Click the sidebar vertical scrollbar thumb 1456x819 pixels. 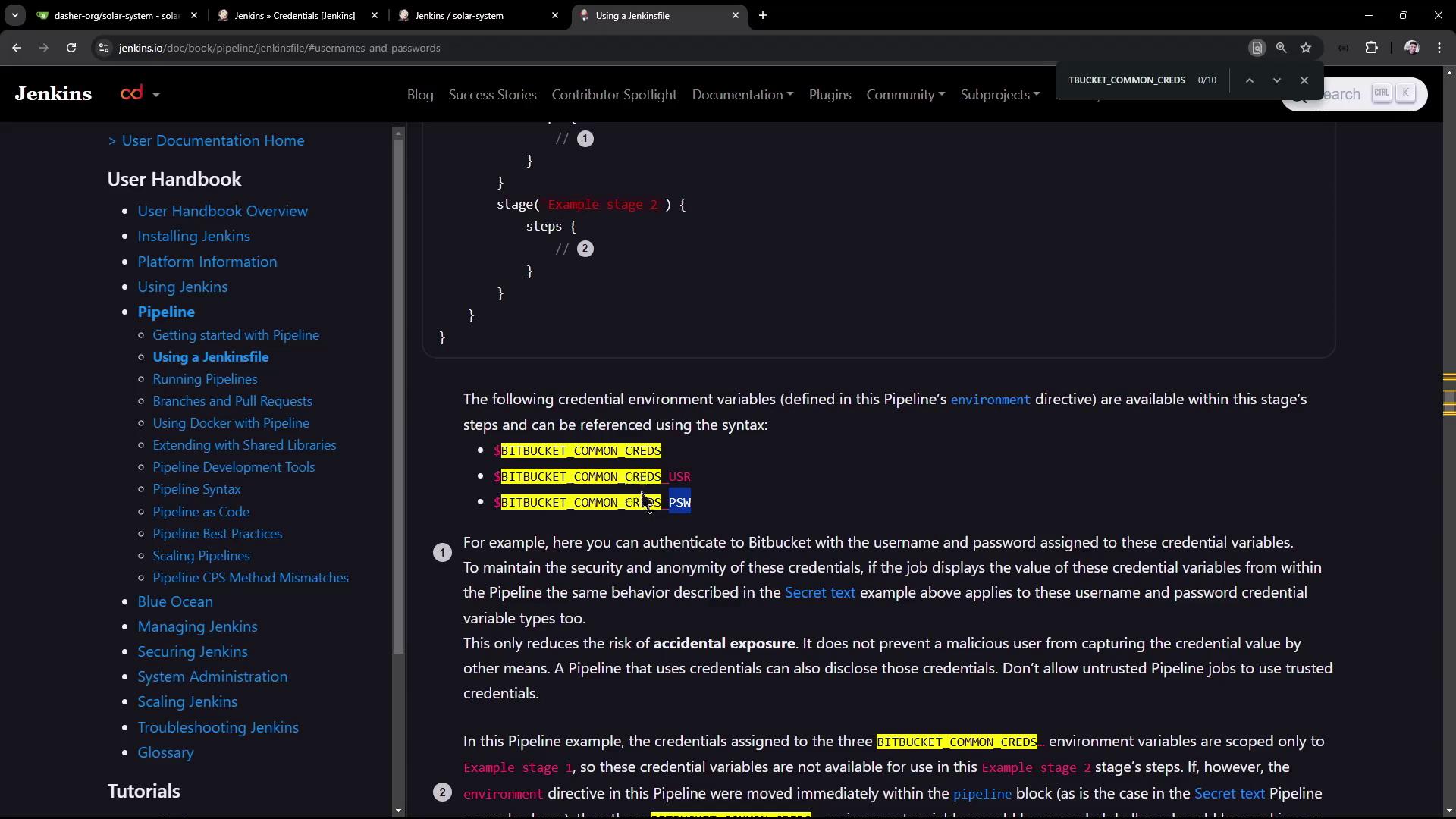click(398, 394)
